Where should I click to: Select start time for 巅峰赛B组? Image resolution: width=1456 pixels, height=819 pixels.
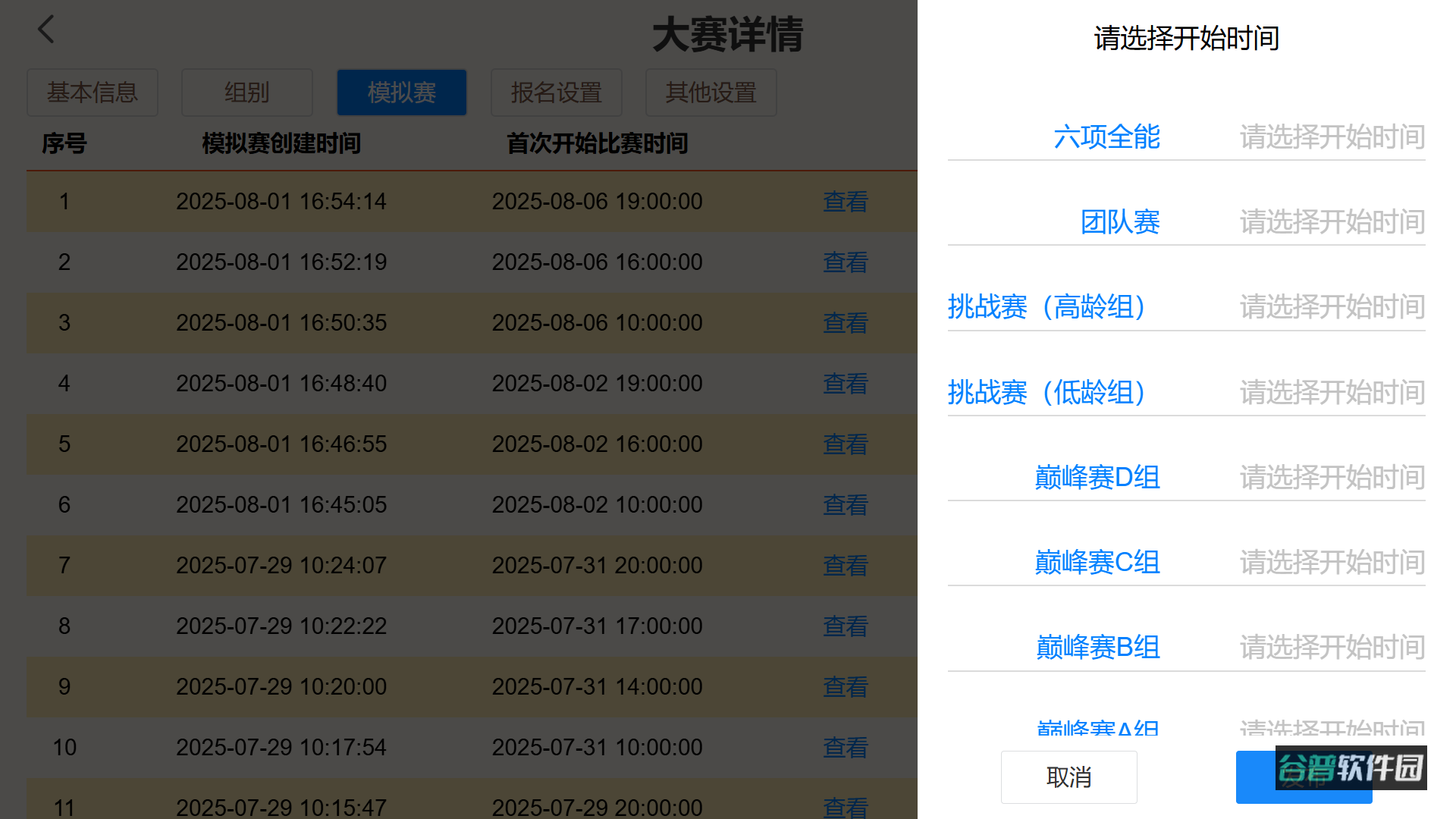1332,648
